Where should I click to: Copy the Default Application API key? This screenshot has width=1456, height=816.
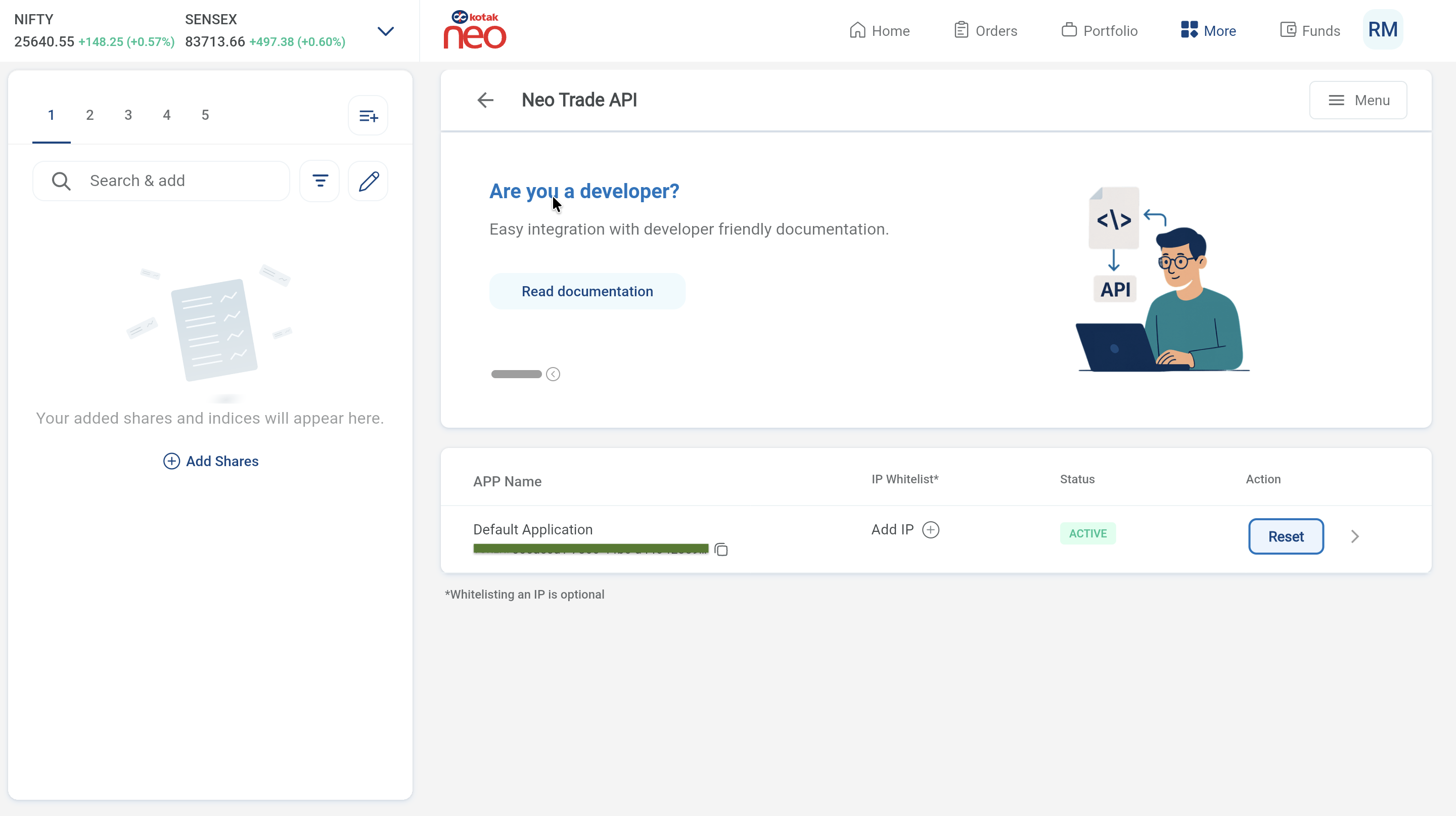[721, 549]
